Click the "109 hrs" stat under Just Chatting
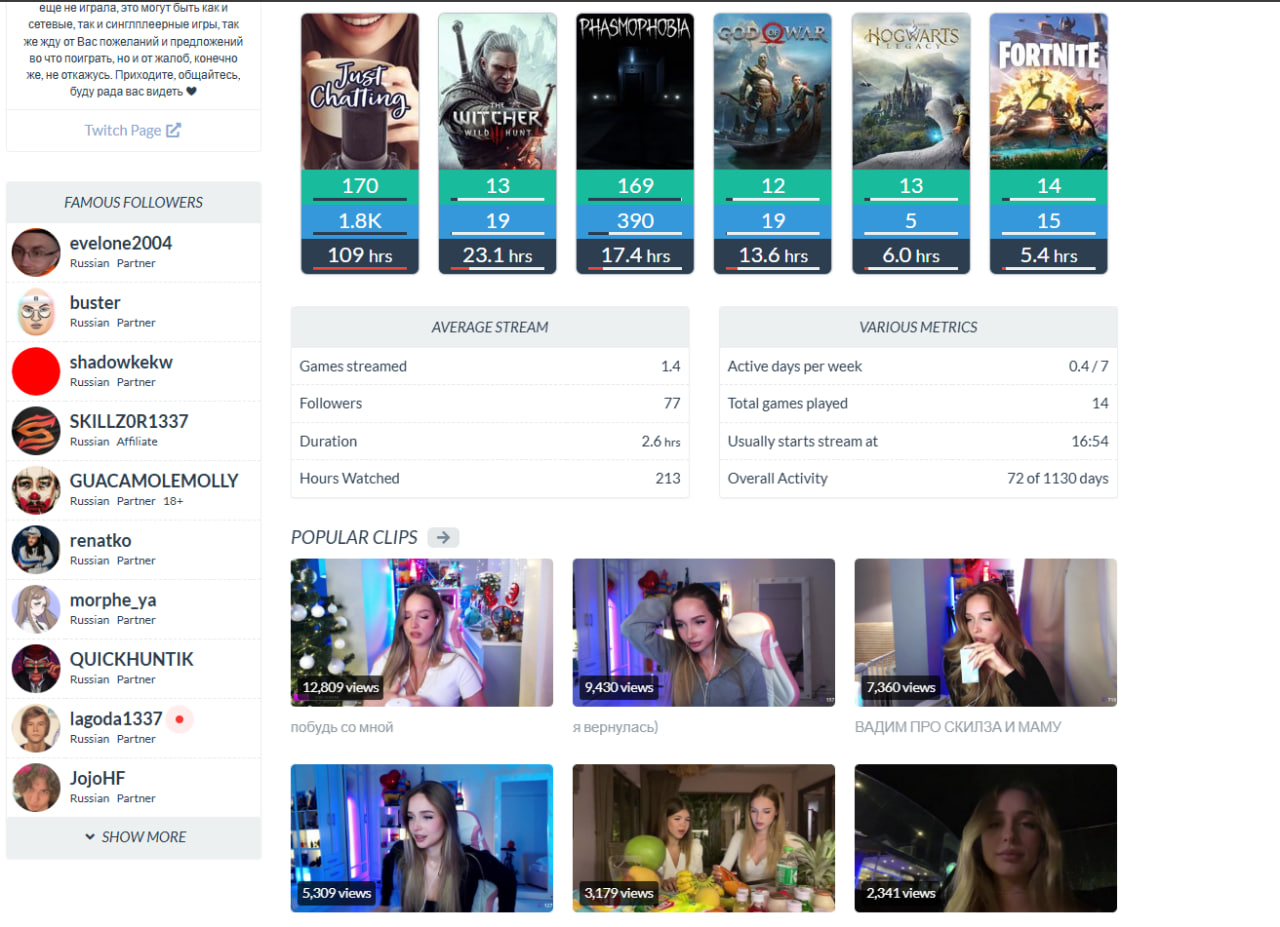Viewport: 1280px width, 927px height. coord(360,256)
